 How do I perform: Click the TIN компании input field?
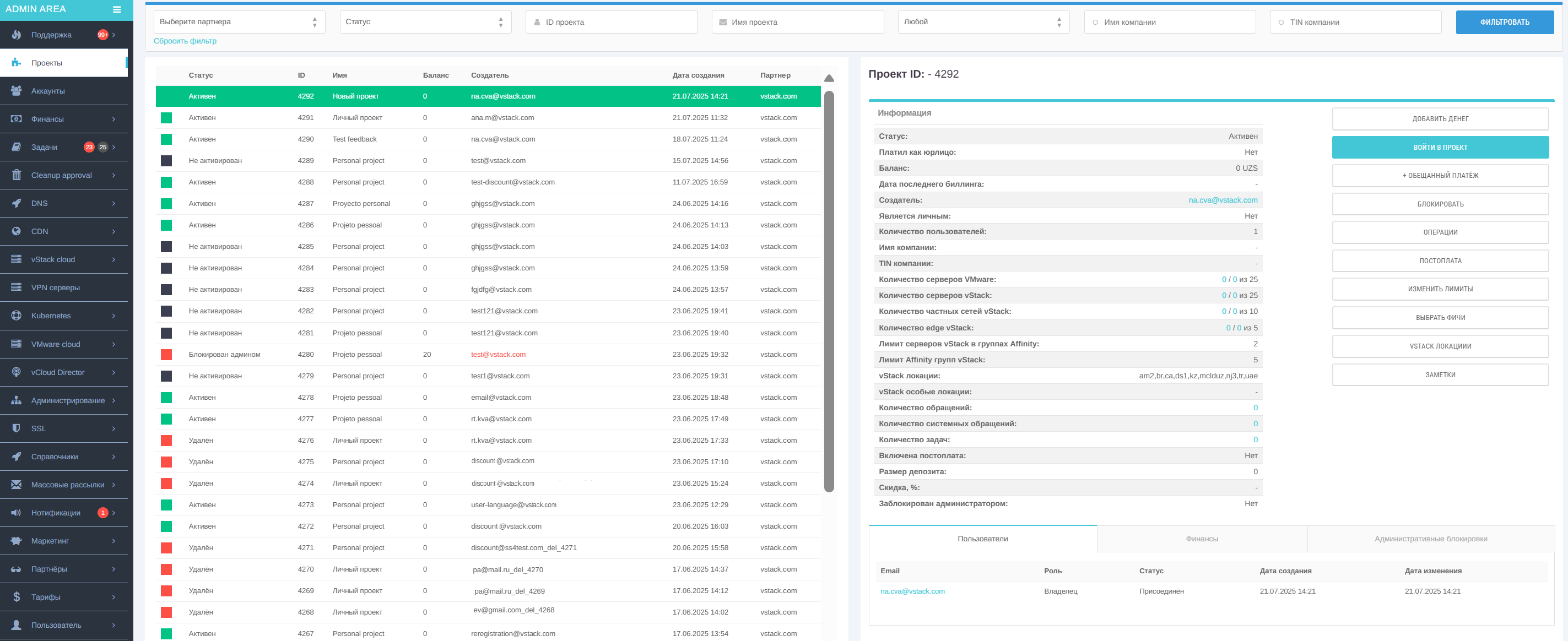tap(1355, 22)
